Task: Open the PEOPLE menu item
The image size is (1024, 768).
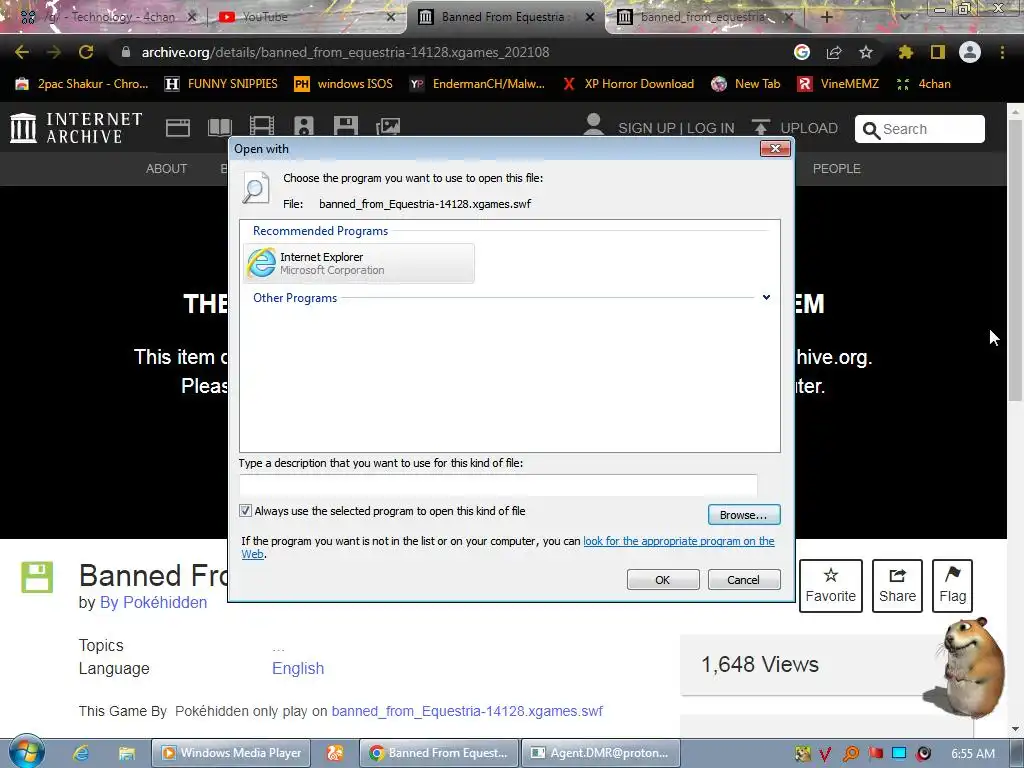Action: click(x=837, y=168)
